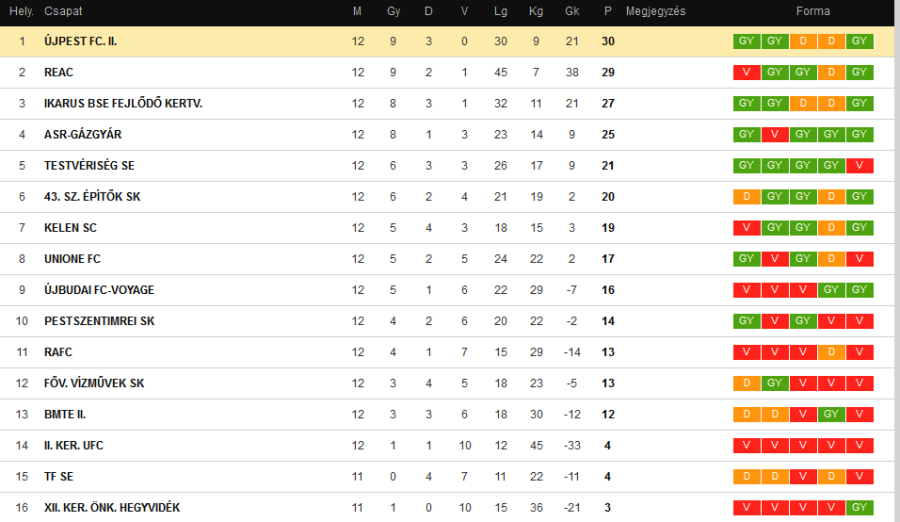The width and height of the screenshot is (900, 522).
Task: Sort by the Gk goal difference header
Action: point(571,11)
